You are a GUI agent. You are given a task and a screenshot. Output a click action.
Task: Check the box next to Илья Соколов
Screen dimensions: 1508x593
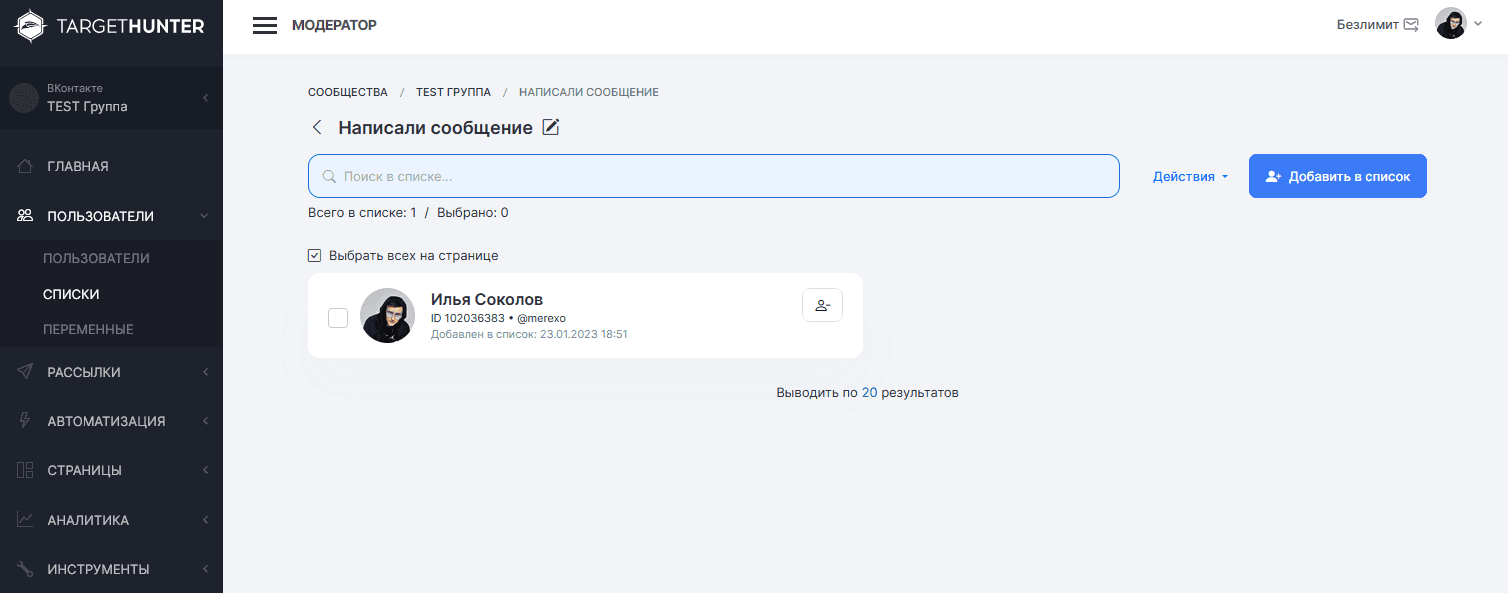click(x=338, y=317)
